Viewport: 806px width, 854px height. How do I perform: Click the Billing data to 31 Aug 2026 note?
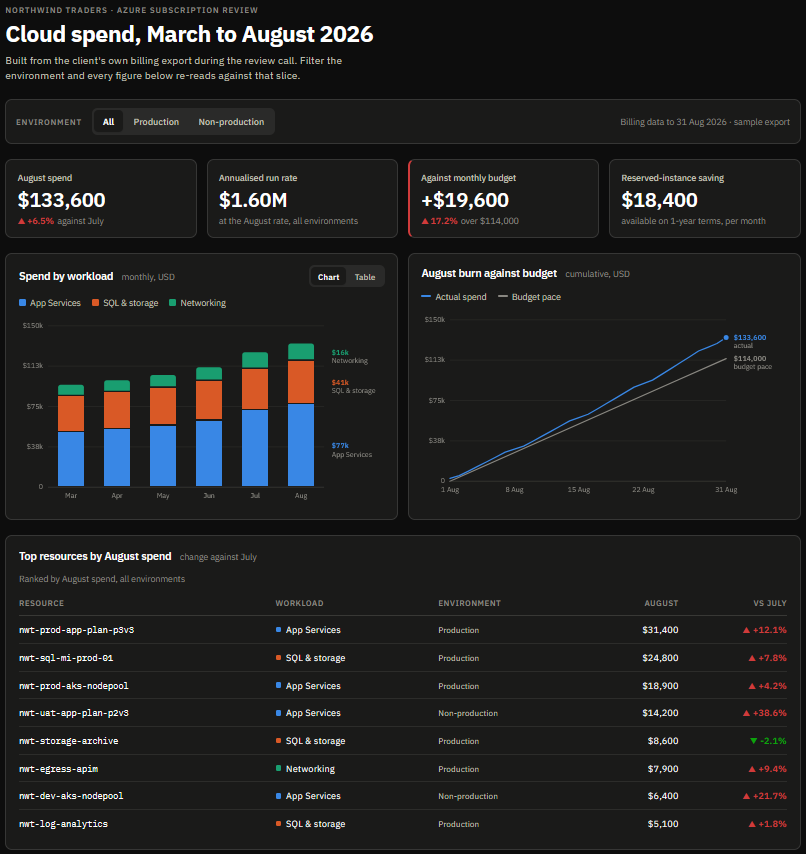click(705, 122)
